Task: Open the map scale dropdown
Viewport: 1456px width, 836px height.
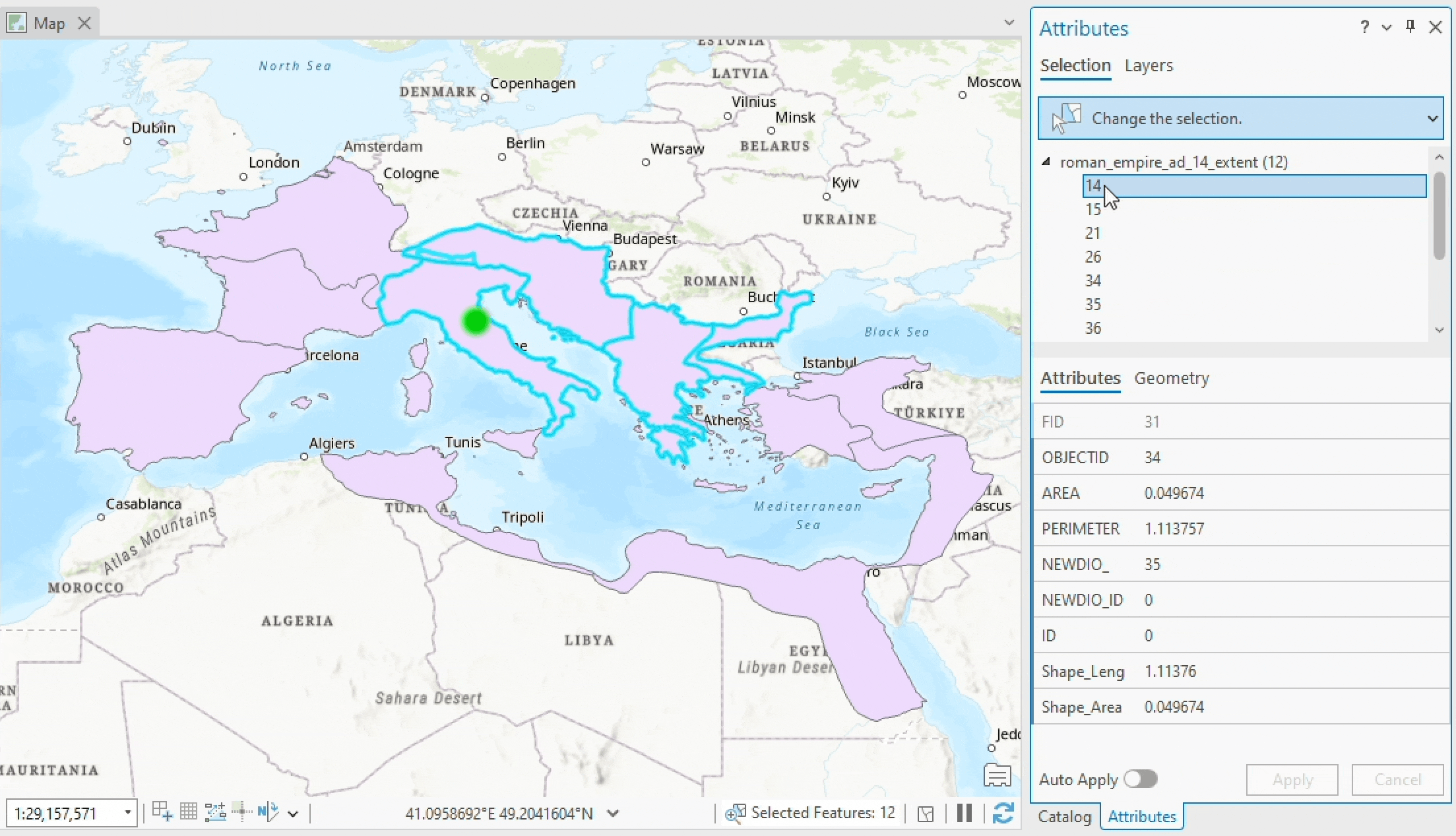Action: (x=128, y=813)
